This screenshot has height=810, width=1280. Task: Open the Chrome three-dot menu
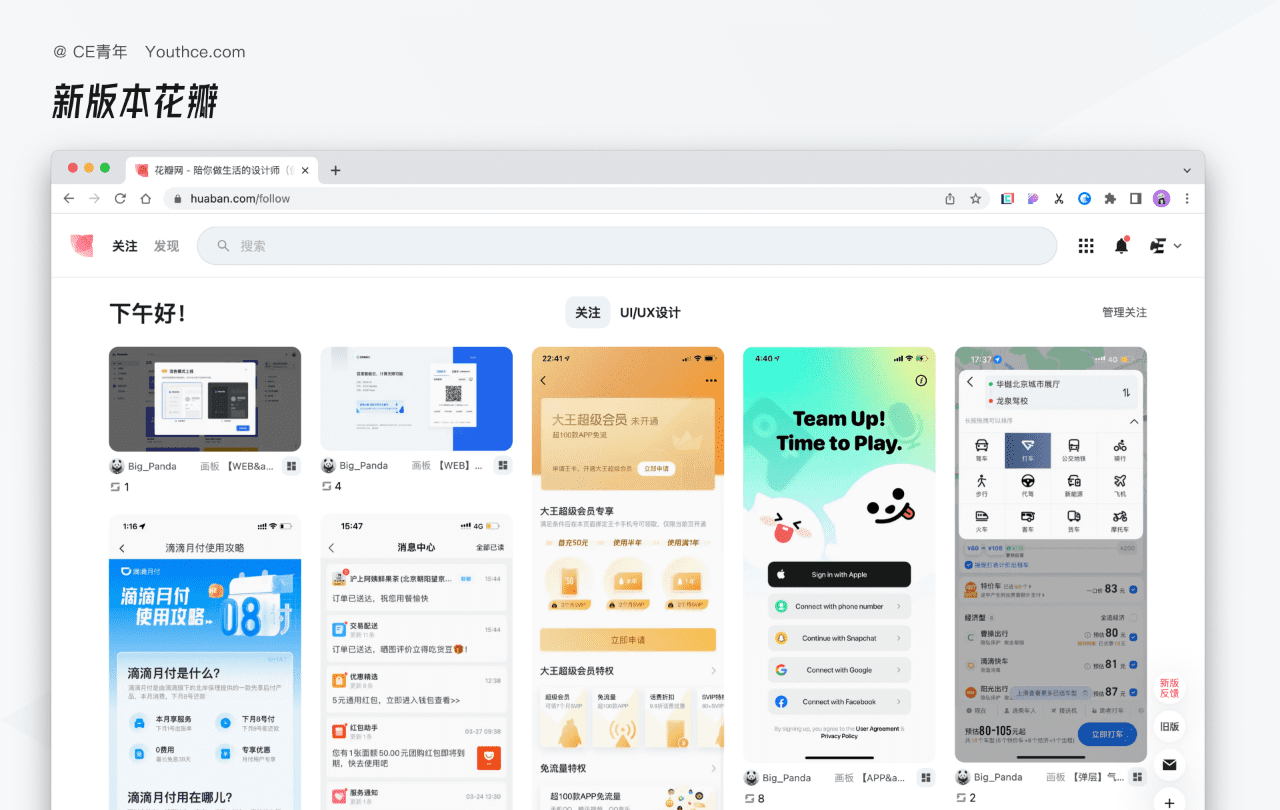tap(1187, 199)
